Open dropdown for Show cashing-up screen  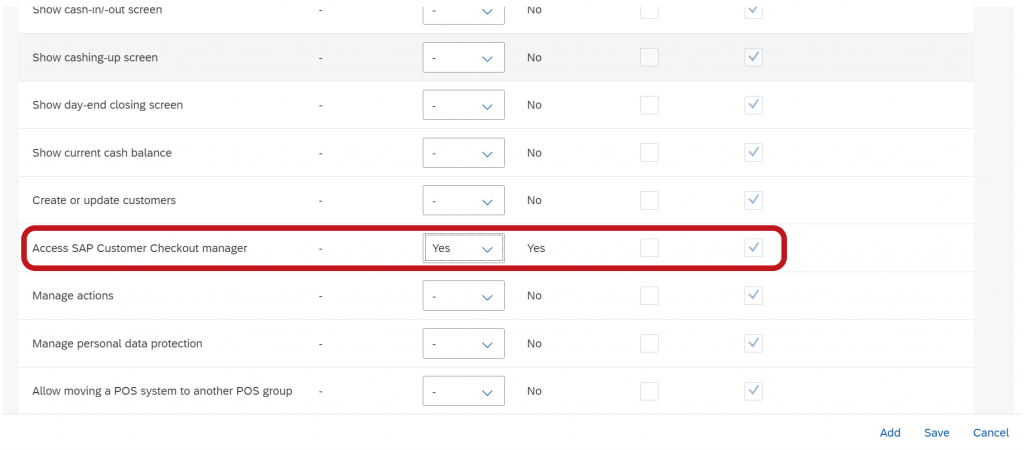(x=464, y=57)
